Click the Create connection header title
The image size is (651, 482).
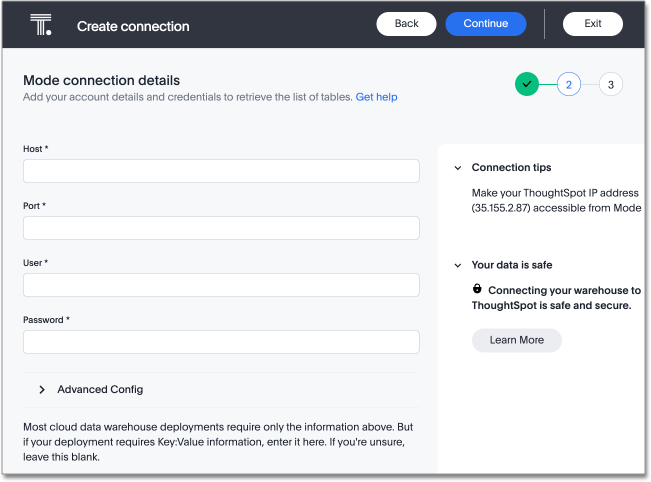133,25
